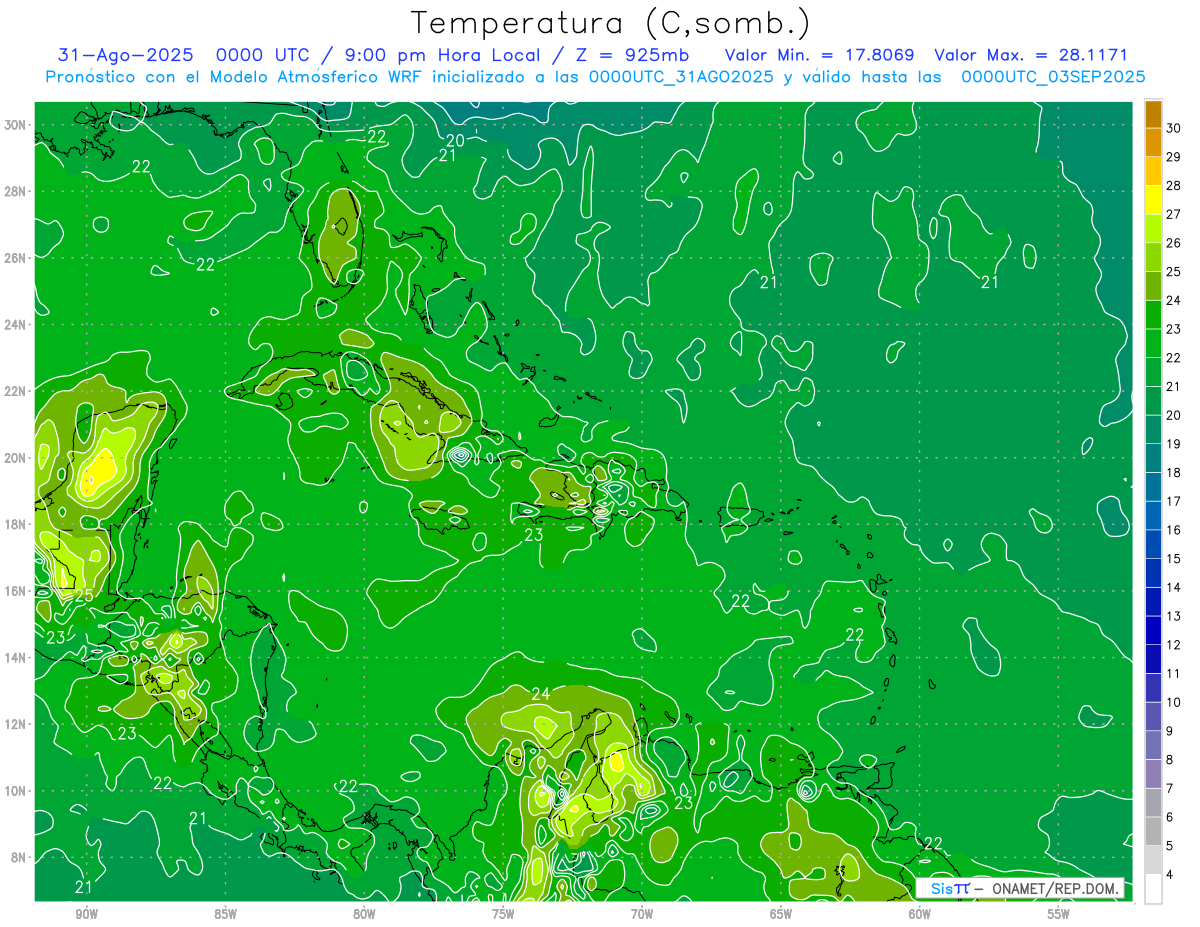This screenshot has width=1200, height=927.
Task: Click longitude axis label "75W"
Action: pyautogui.click(x=503, y=914)
